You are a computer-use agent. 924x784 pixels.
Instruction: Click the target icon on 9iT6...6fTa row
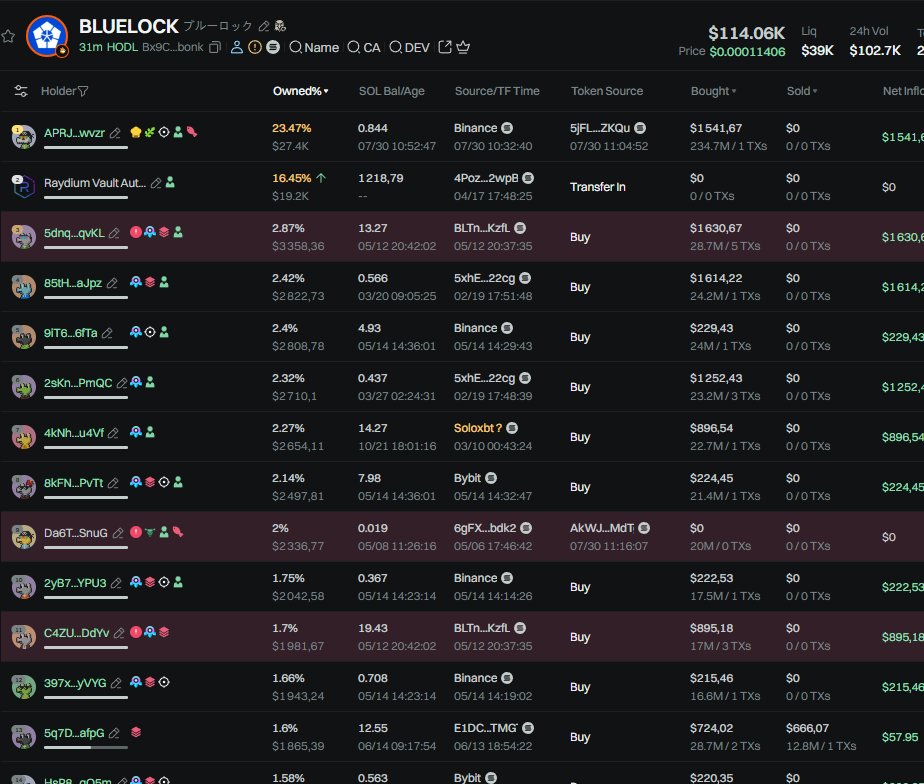150,332
